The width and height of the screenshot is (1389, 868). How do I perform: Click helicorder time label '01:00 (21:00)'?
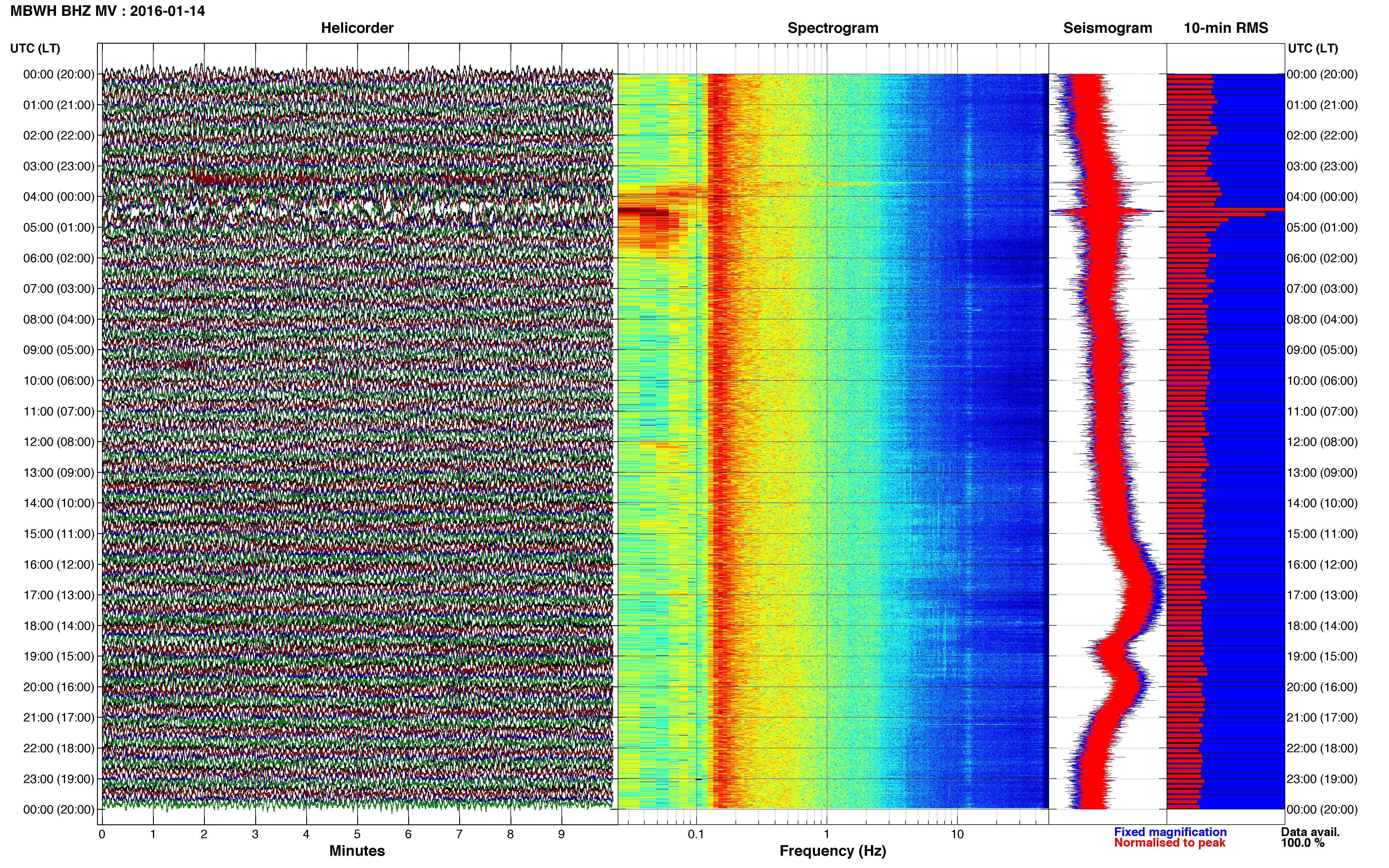point(59,105)
